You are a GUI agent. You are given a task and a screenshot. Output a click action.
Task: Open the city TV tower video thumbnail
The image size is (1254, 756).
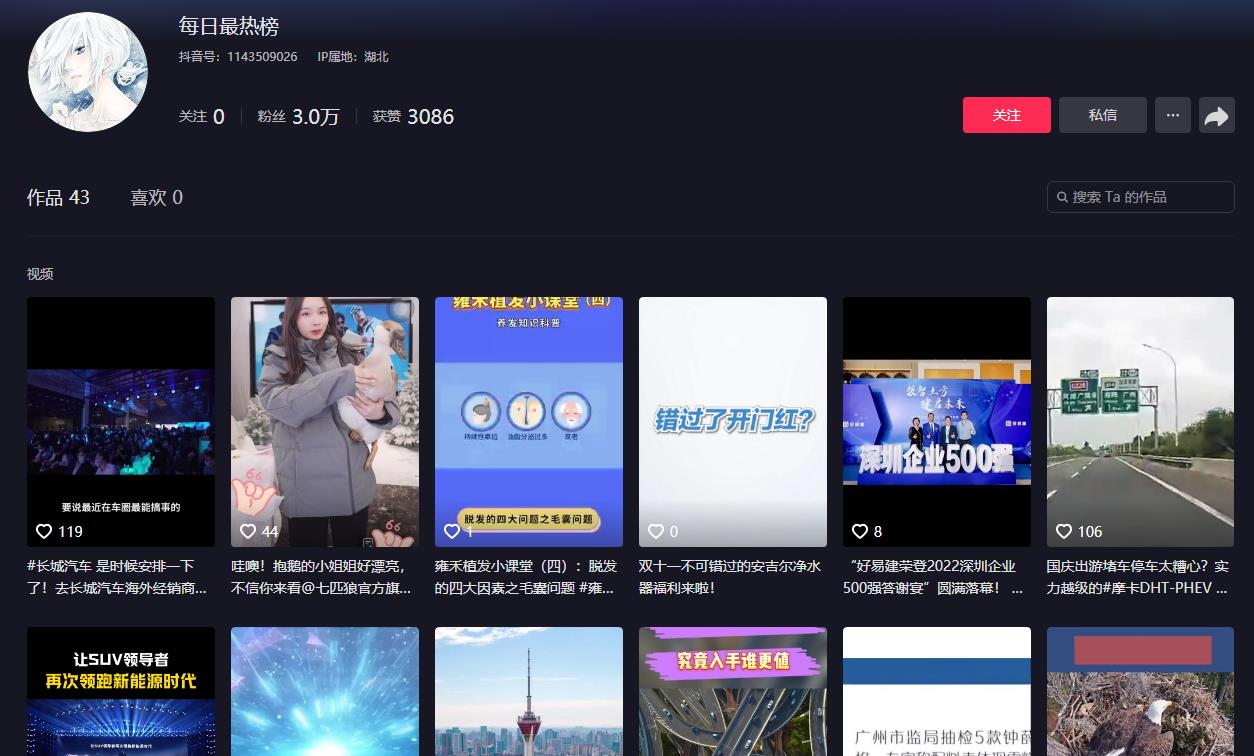coord(529,691)
